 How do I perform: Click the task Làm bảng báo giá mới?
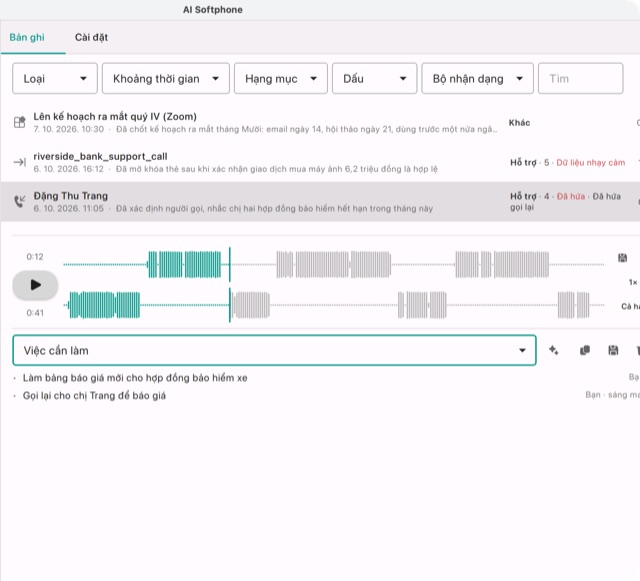click(x=135, y=378)
